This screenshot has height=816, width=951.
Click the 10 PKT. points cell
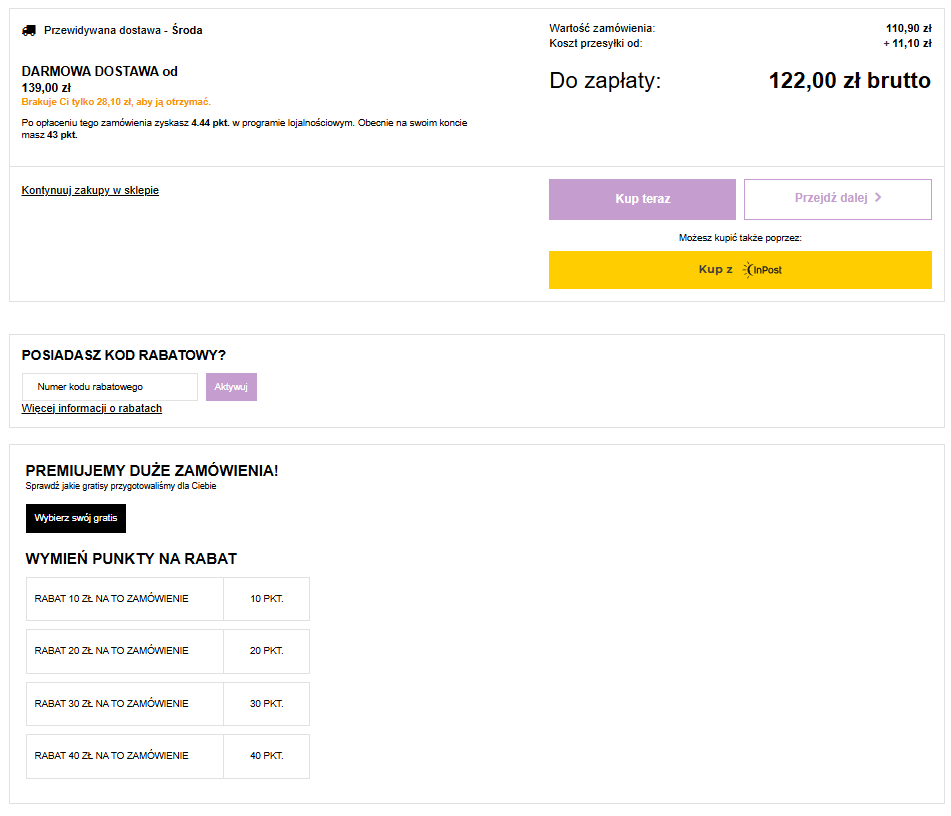click(x=267, y=599)
